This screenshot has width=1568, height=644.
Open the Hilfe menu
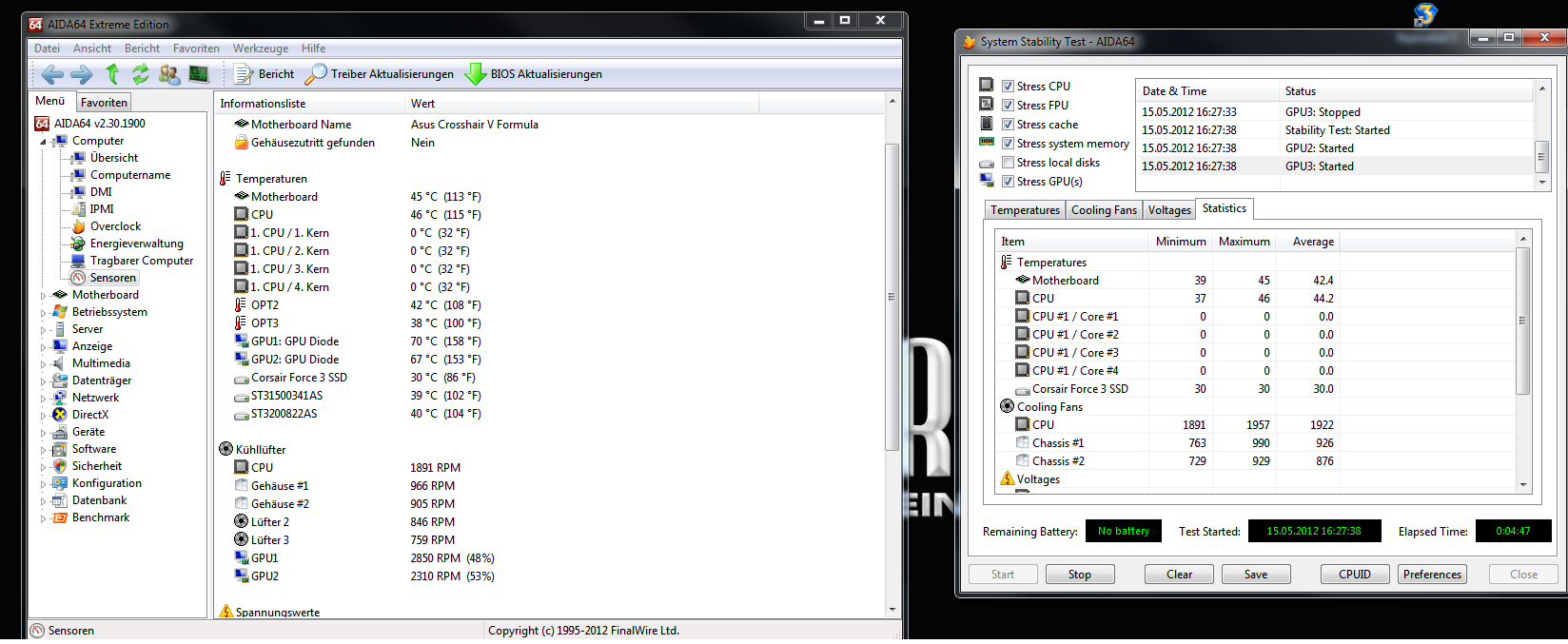point(313,49)
